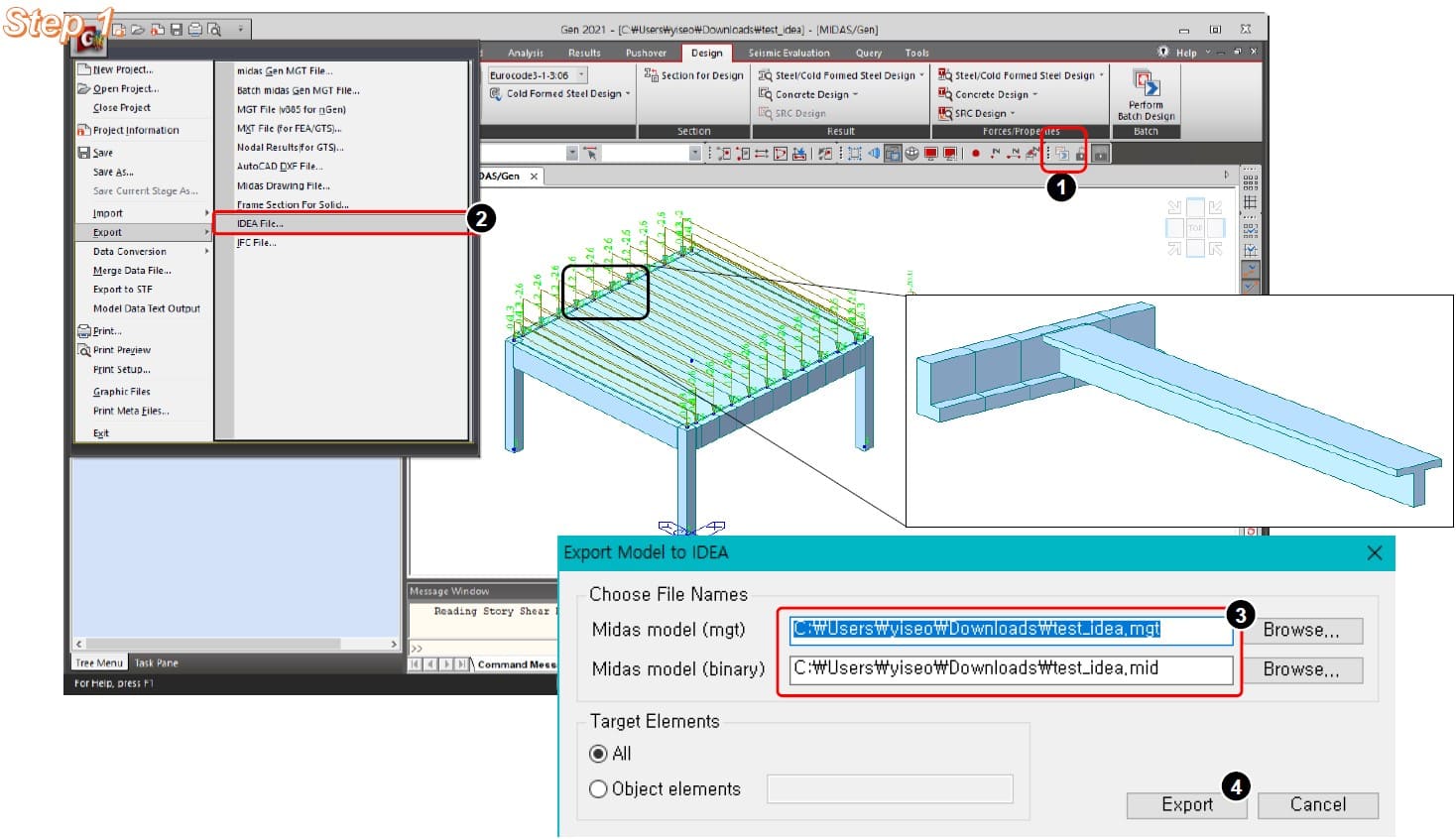Image resolution: width=1456 pixels, height=839 pixels.
Task: Click the speaker-shaped view toolbar icon
Action: pyautogui.click(x=874, y=153)
